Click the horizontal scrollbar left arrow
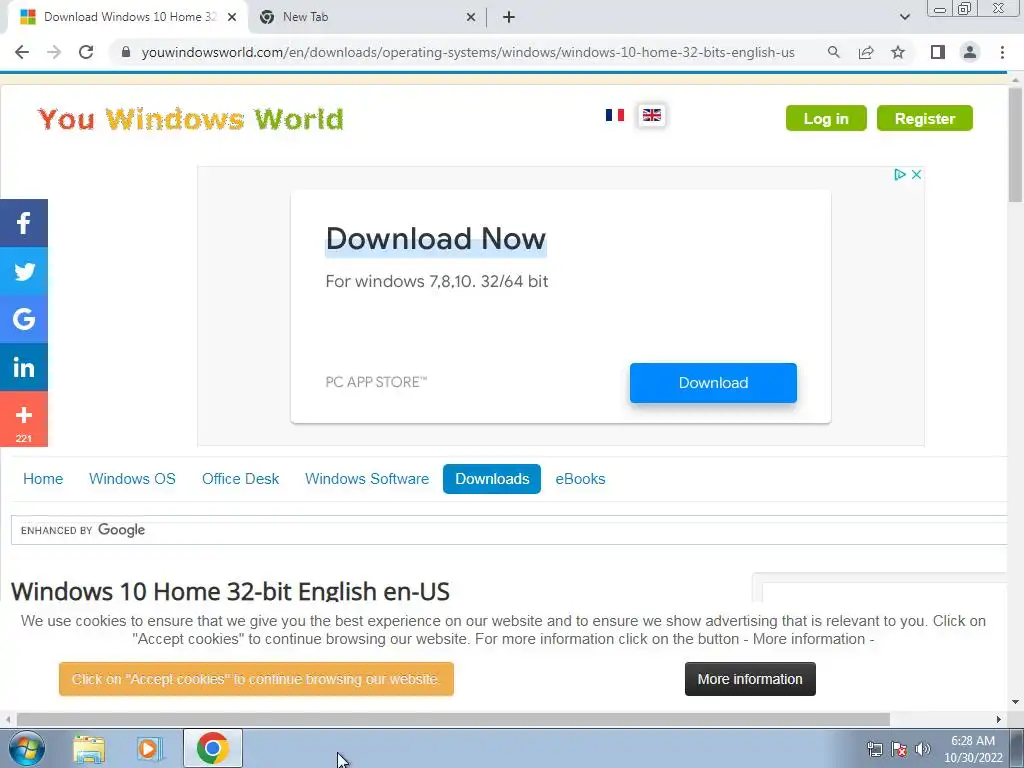The height and width of the screenshot is (768, 1024). point(8,719)
